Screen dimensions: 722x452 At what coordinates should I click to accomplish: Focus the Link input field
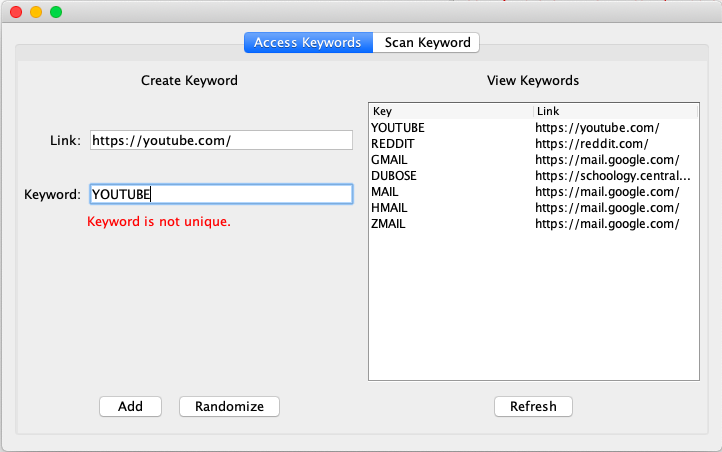pyautogui.click(x=220, y=141)
